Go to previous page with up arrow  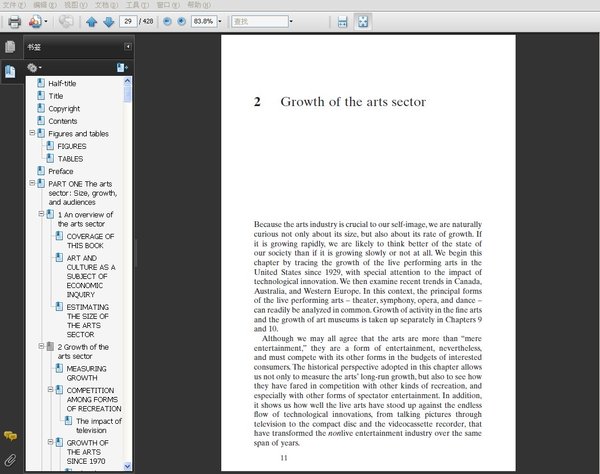click(92, 21)
